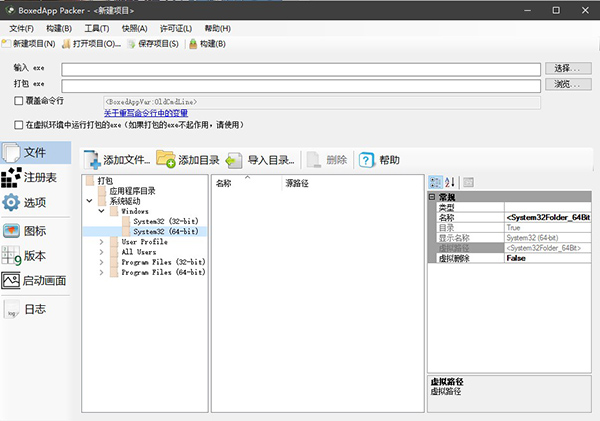Open the 工具(T) menu

97,29
